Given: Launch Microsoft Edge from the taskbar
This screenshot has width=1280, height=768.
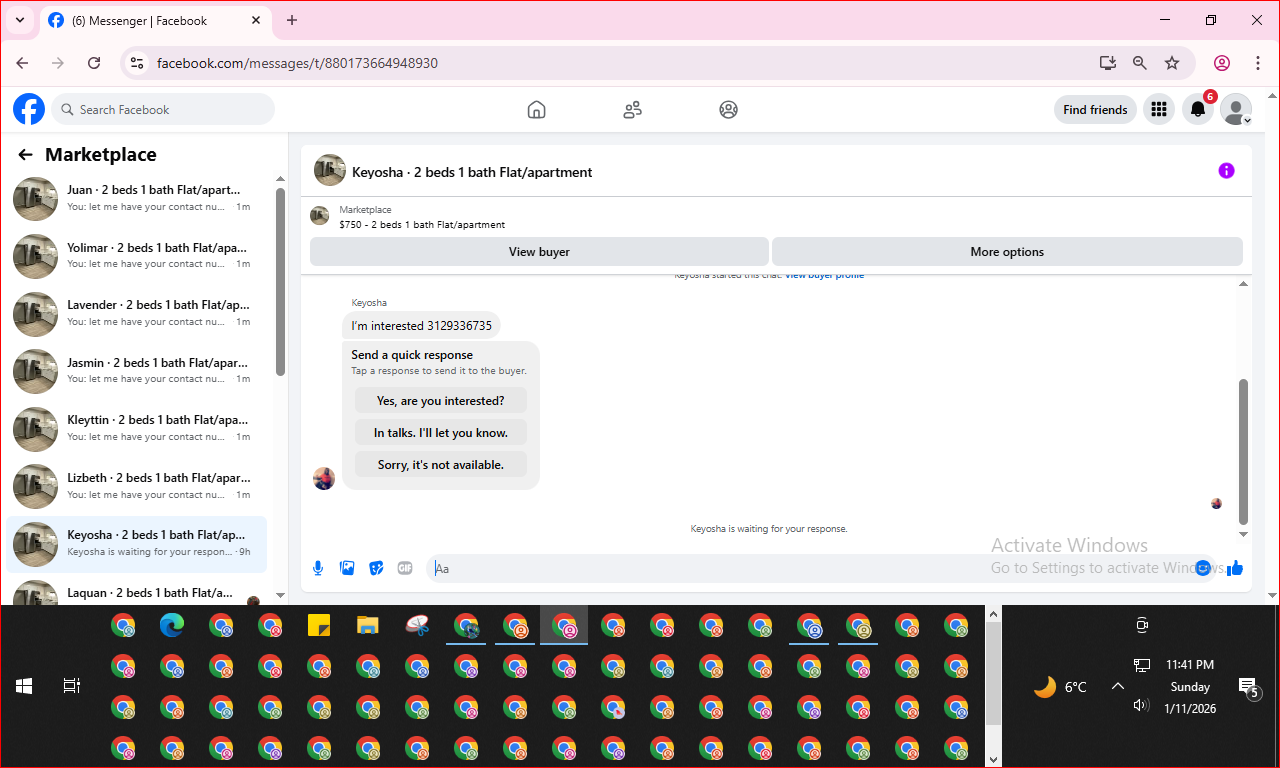Looking at the screenshot, I should 172,626.
